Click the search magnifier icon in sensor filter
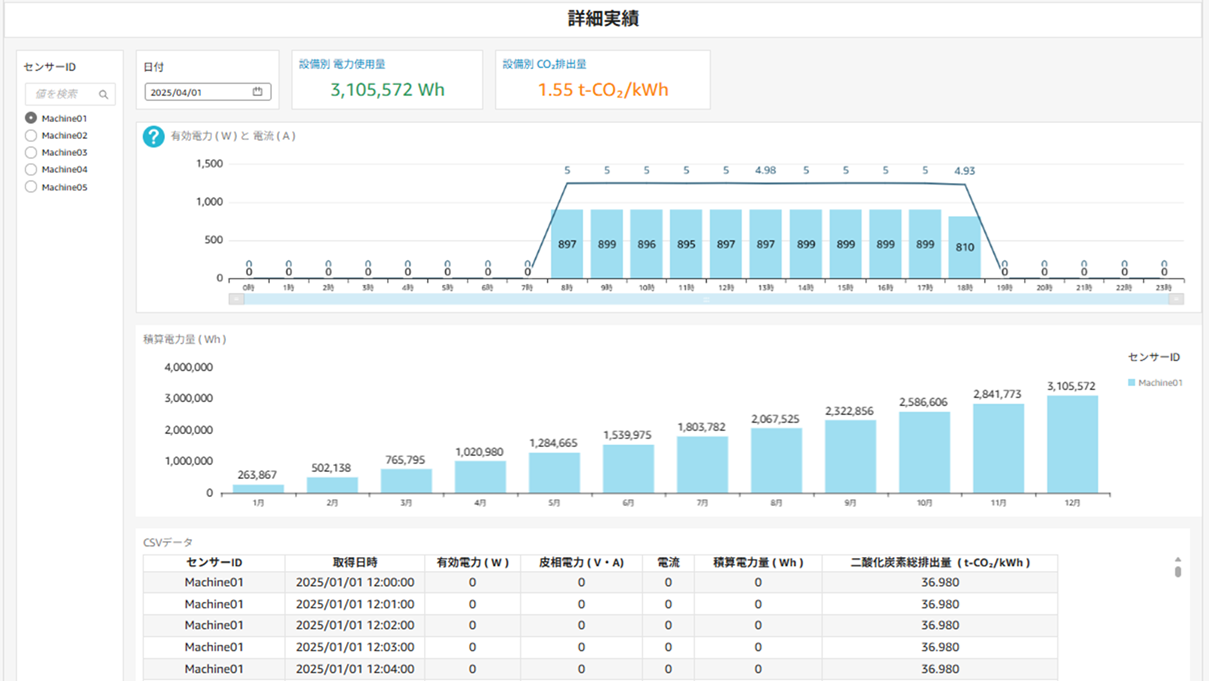The image size is (1209, 681). (x=103, y=94)
